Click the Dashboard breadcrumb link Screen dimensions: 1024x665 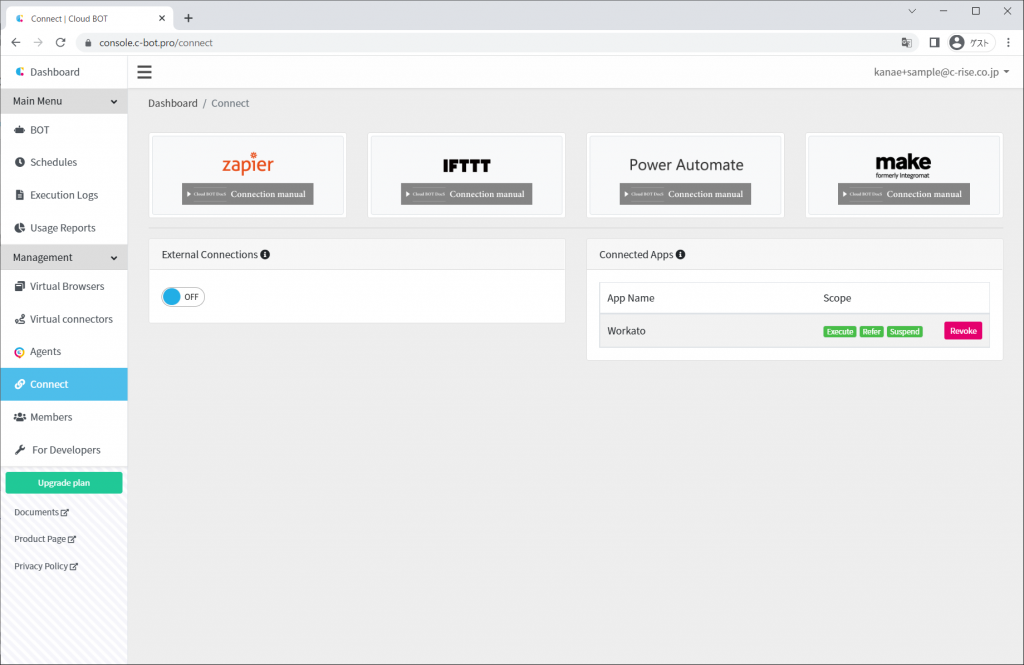[172, 103]
